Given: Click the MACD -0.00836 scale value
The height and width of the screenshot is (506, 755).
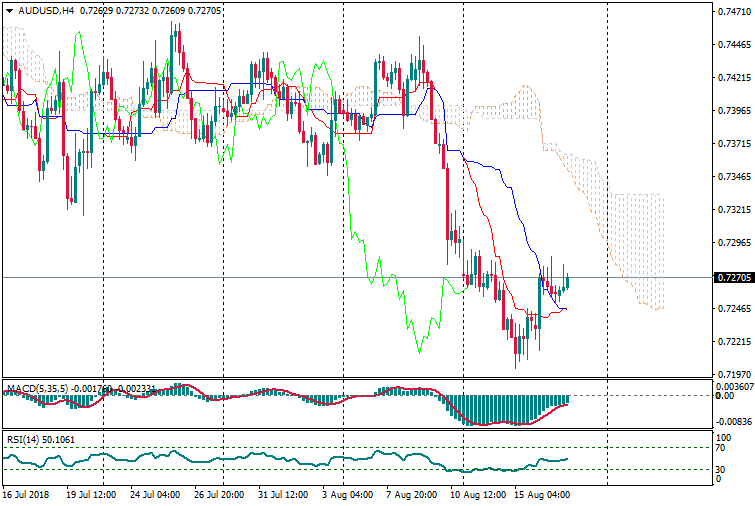Looking at the screenshot, I should tap(734, 422).
